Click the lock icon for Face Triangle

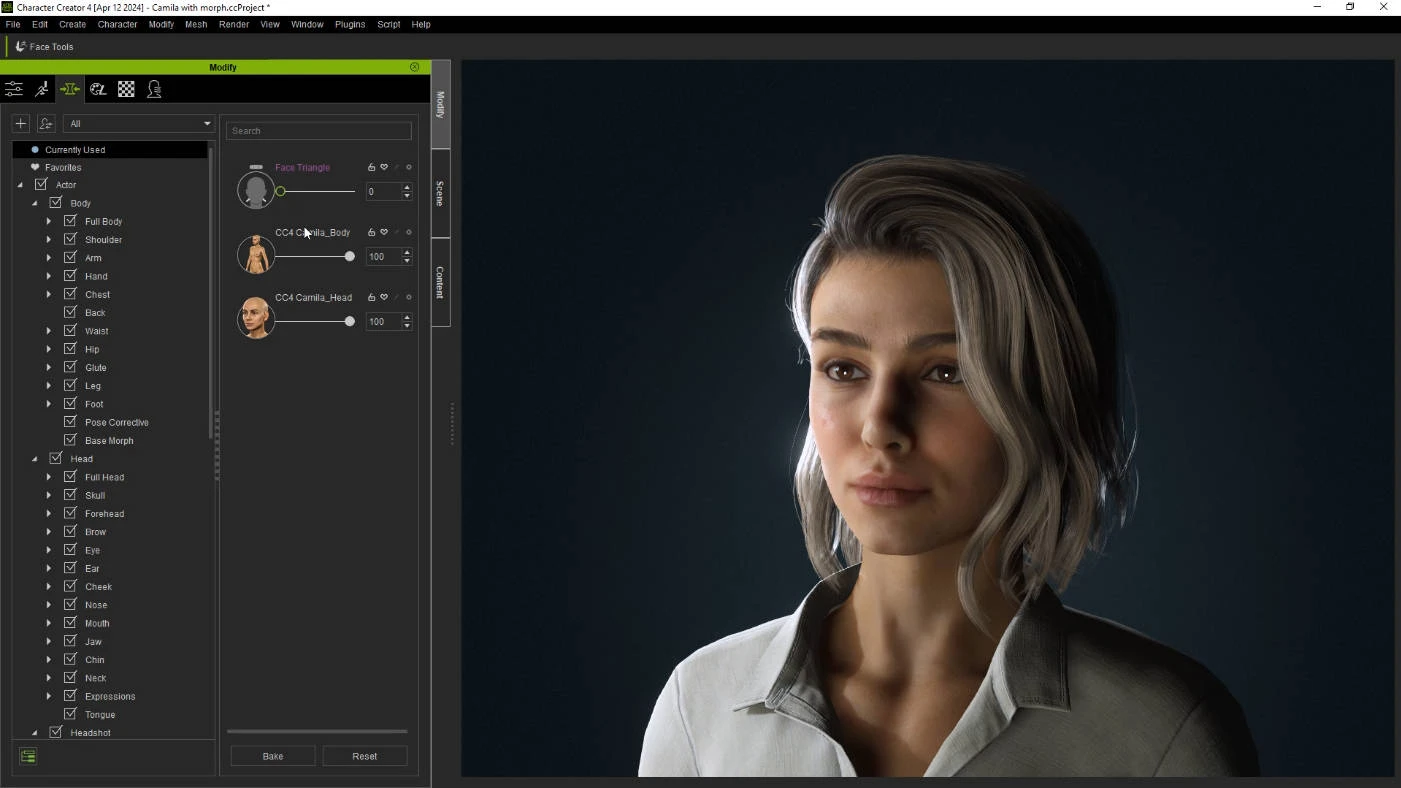coord(371,168)
